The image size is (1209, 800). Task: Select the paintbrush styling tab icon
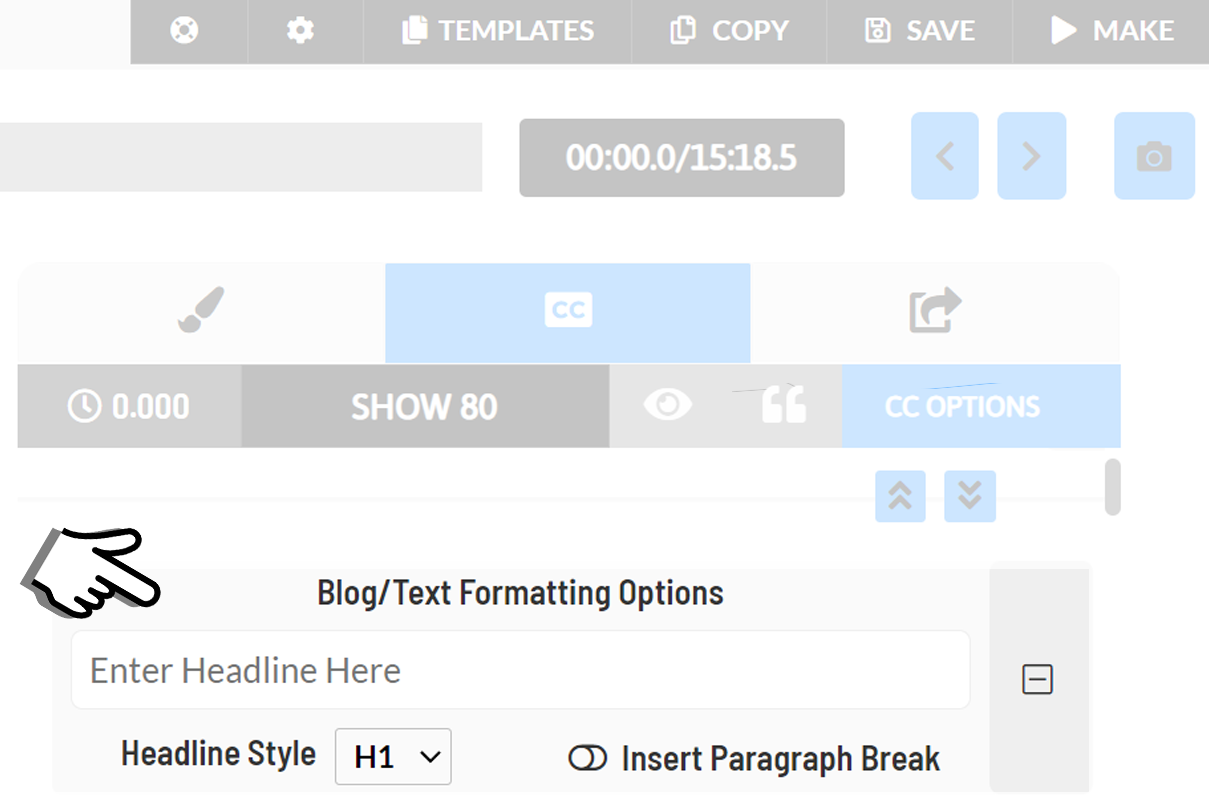click(x=199, y=311)
